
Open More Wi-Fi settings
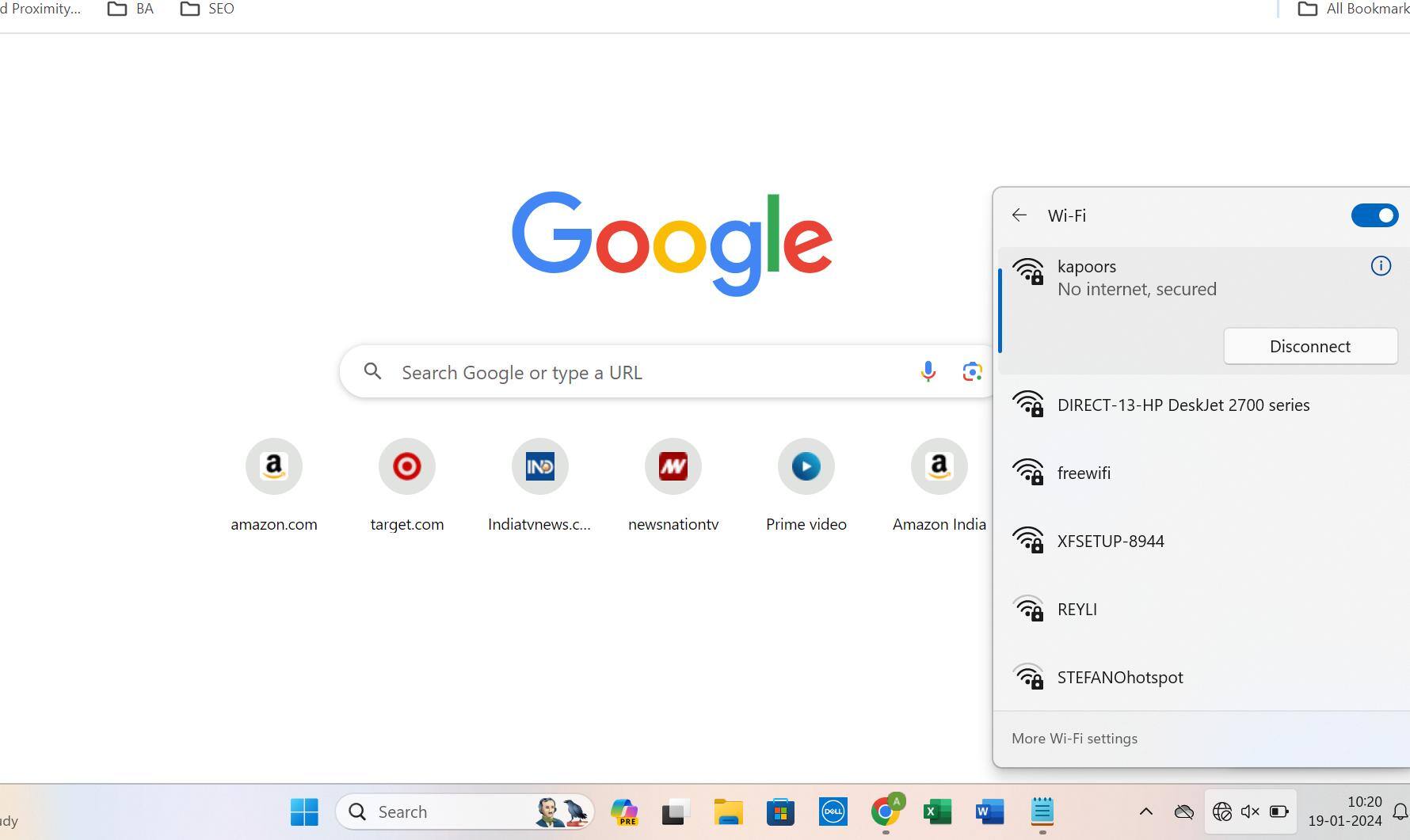[x=1074, y=739]
